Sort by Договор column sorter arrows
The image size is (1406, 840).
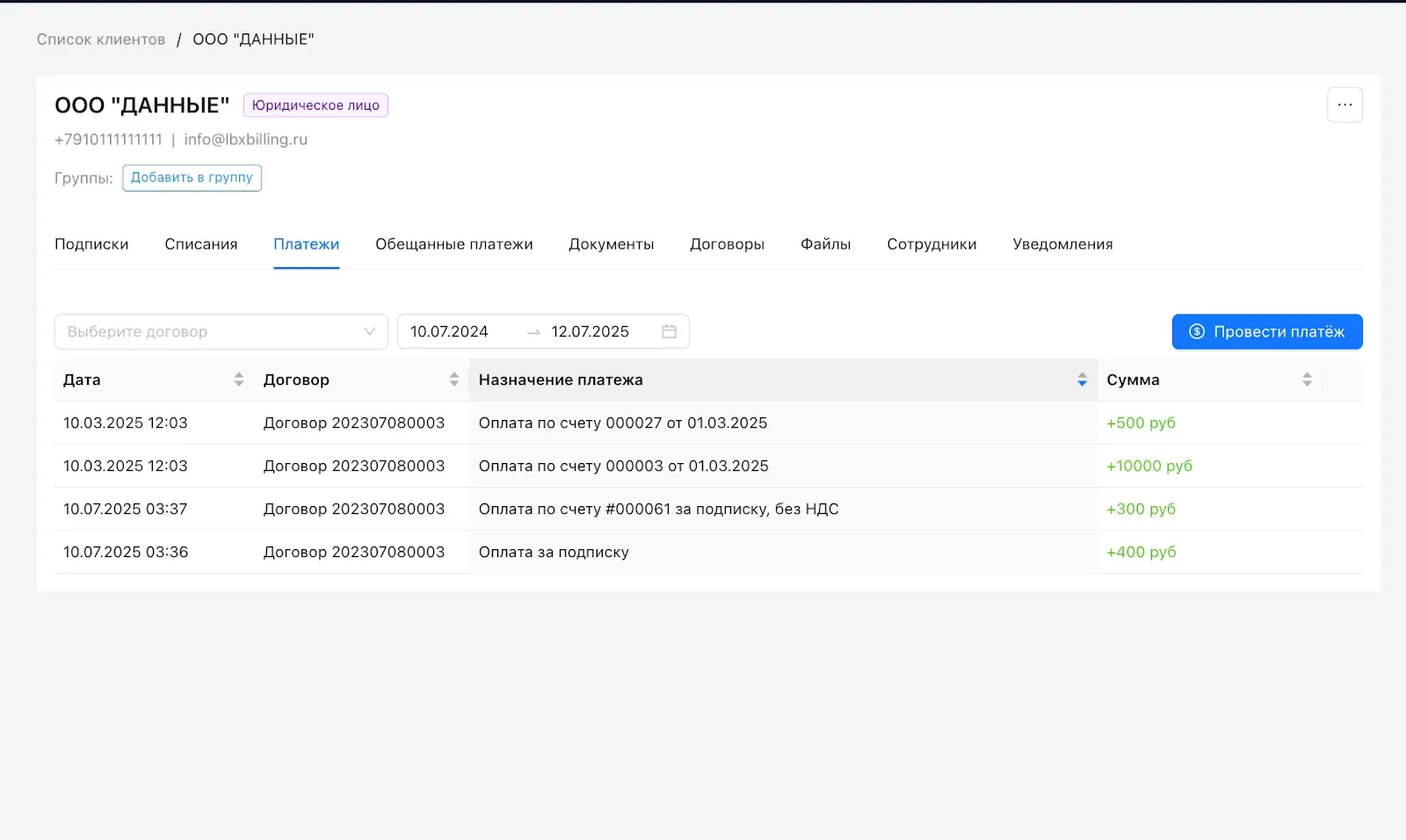pyautogui.click(x=454, y=380)
